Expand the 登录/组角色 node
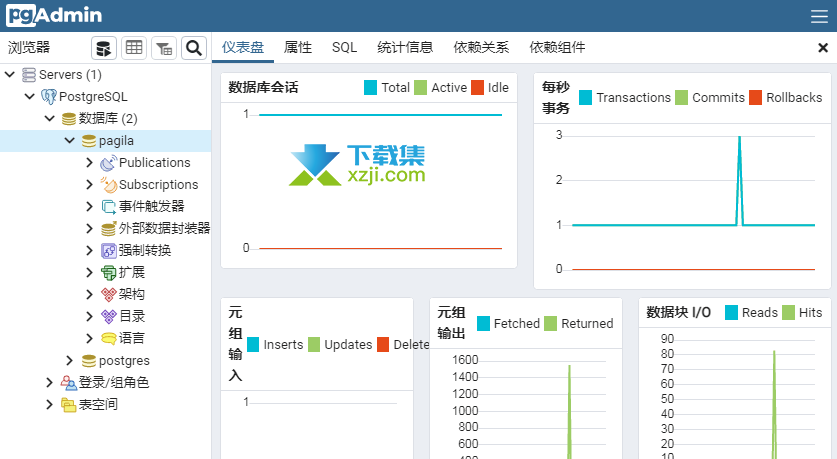 point(49,382)
